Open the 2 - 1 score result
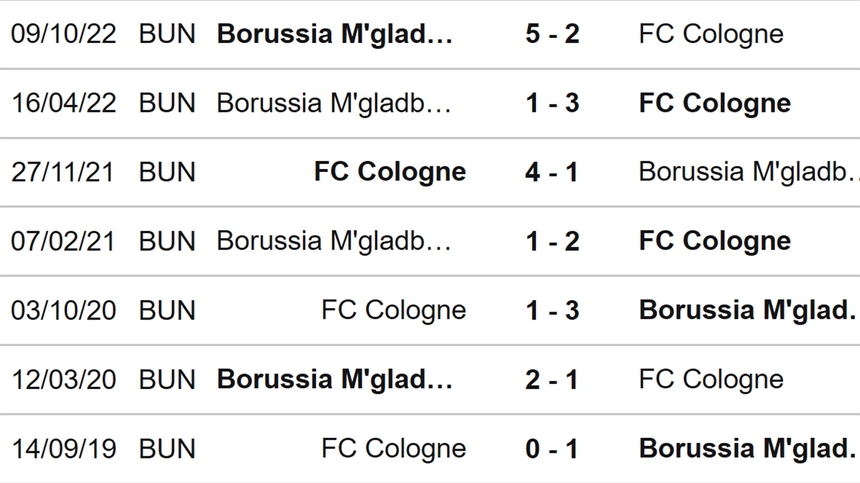The image size is (860, 483). click(552, 379)
